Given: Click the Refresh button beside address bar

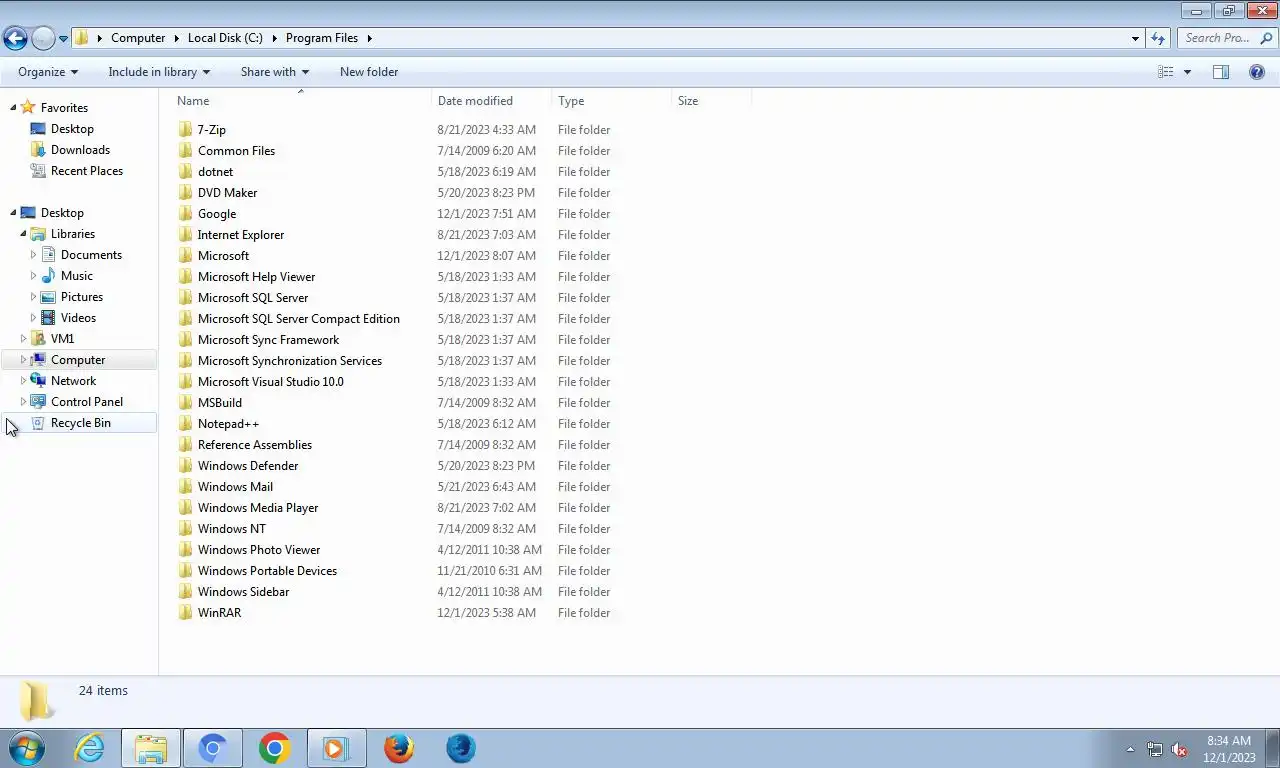Looking at the screenshot, I should [1158, 38].
